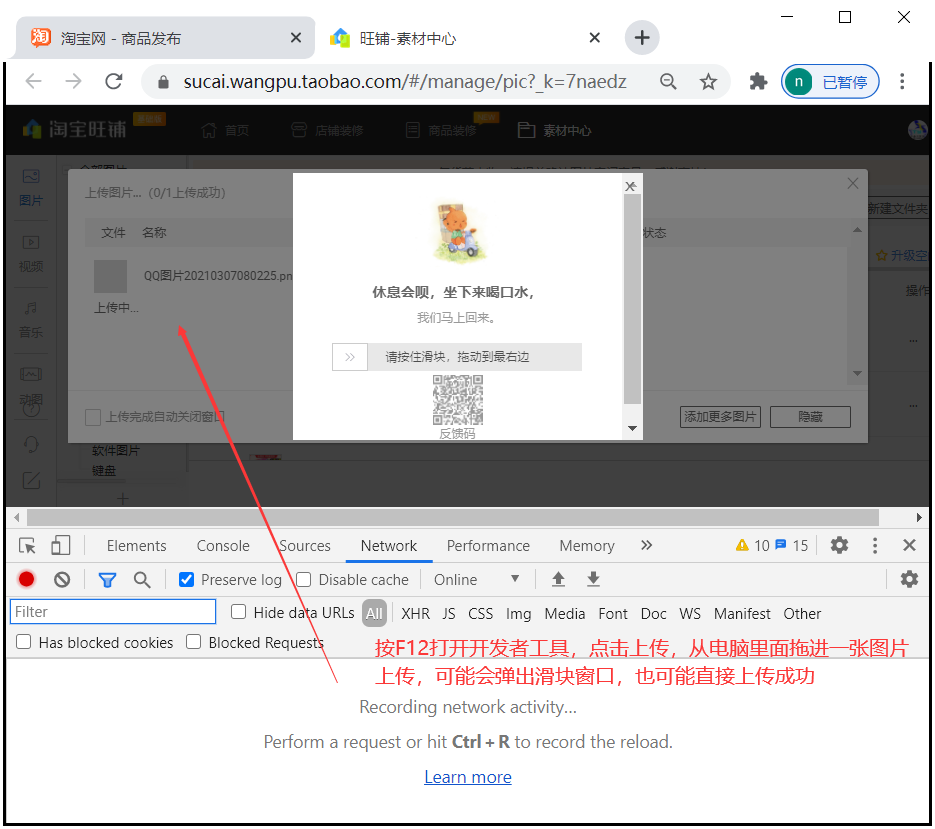Screen dimensions: 935x829
Task: Click the slider verification drag handle
Action: (350, 357)
